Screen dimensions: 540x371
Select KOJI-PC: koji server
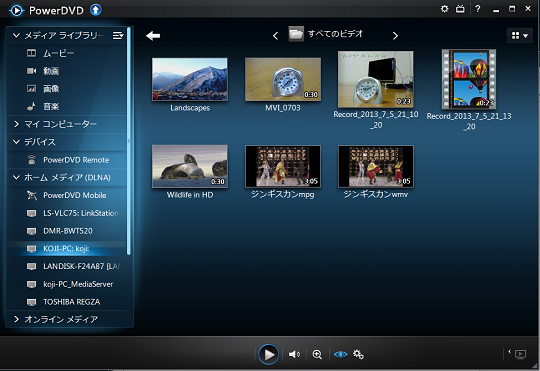[x=66, y=249]
